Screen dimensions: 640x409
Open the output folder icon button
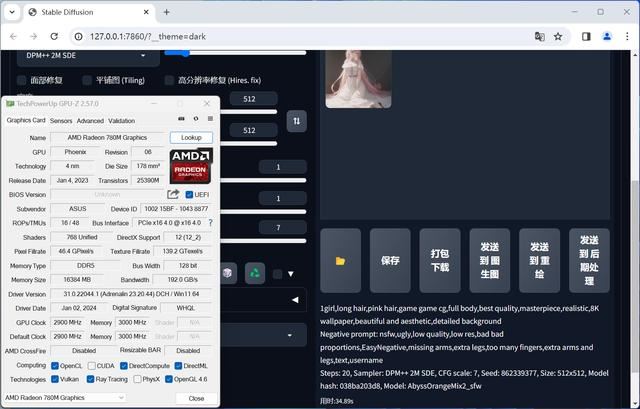coord(340,260)
